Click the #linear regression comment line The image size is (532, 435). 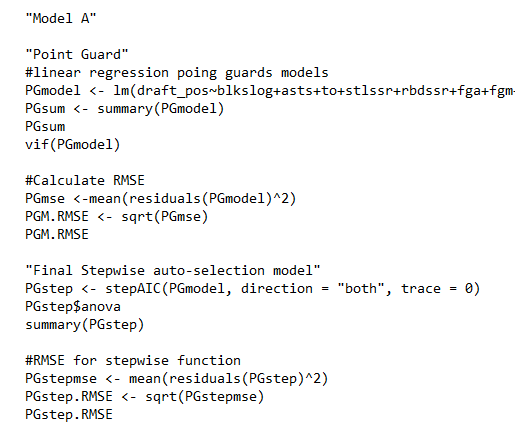click(x=177, y=73)
